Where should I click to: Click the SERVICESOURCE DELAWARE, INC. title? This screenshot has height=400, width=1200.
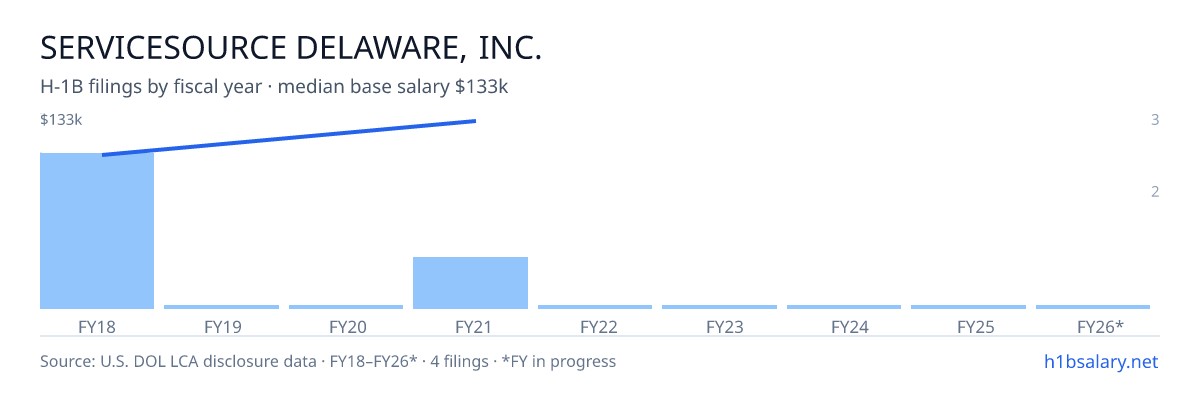pos(291,48)
